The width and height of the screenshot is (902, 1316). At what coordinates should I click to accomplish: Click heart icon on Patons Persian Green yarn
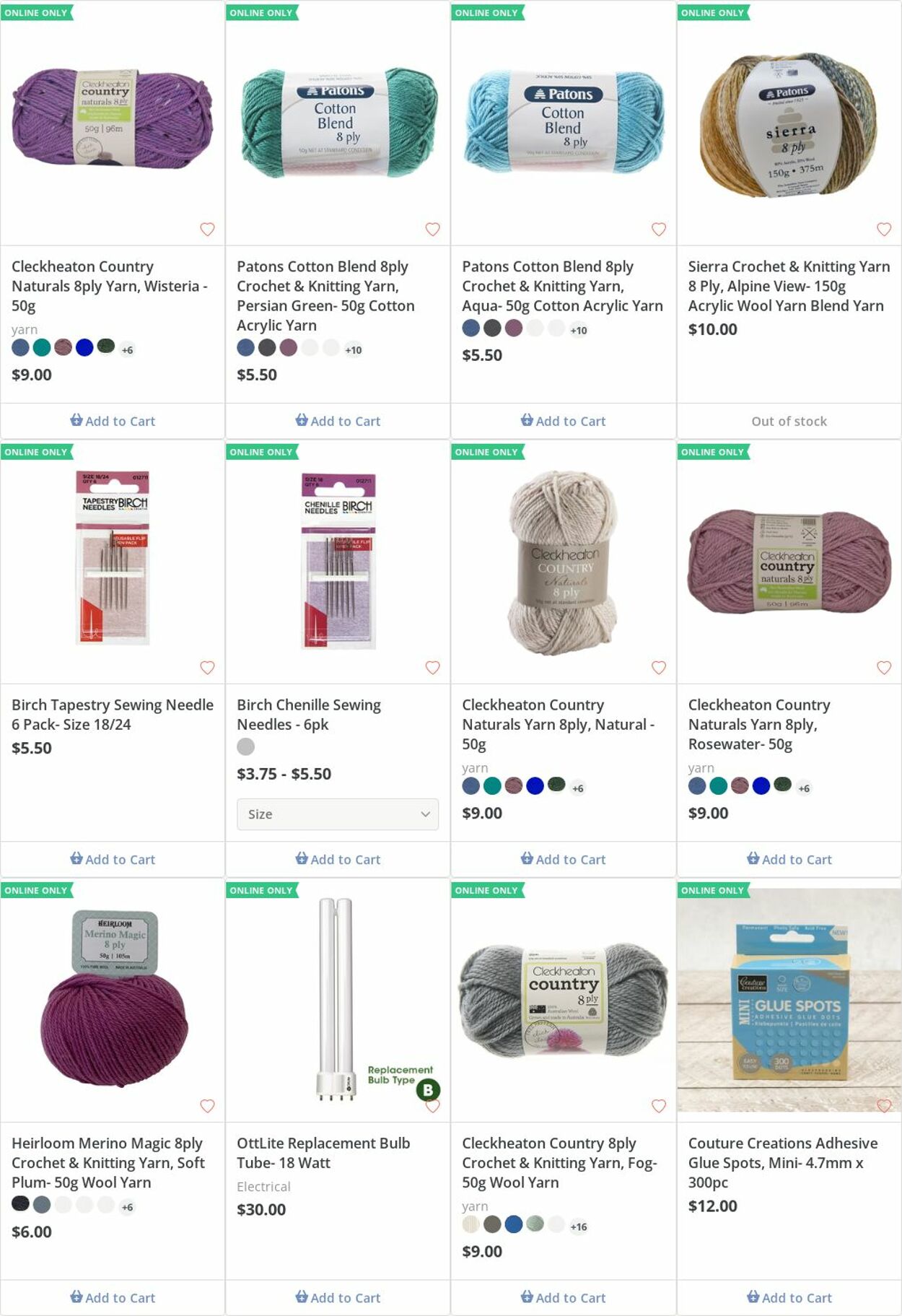pos(432,229)
